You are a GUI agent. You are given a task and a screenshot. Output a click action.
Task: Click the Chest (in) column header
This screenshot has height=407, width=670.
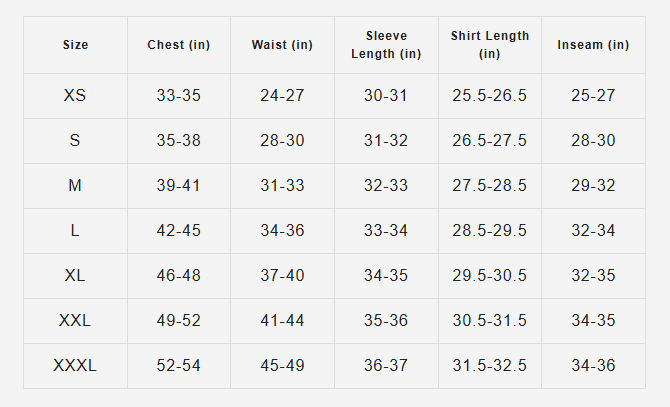coord(179,45)
